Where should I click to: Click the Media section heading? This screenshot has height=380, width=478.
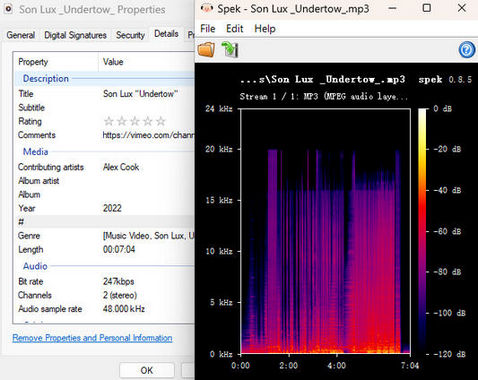click(35, 152)
